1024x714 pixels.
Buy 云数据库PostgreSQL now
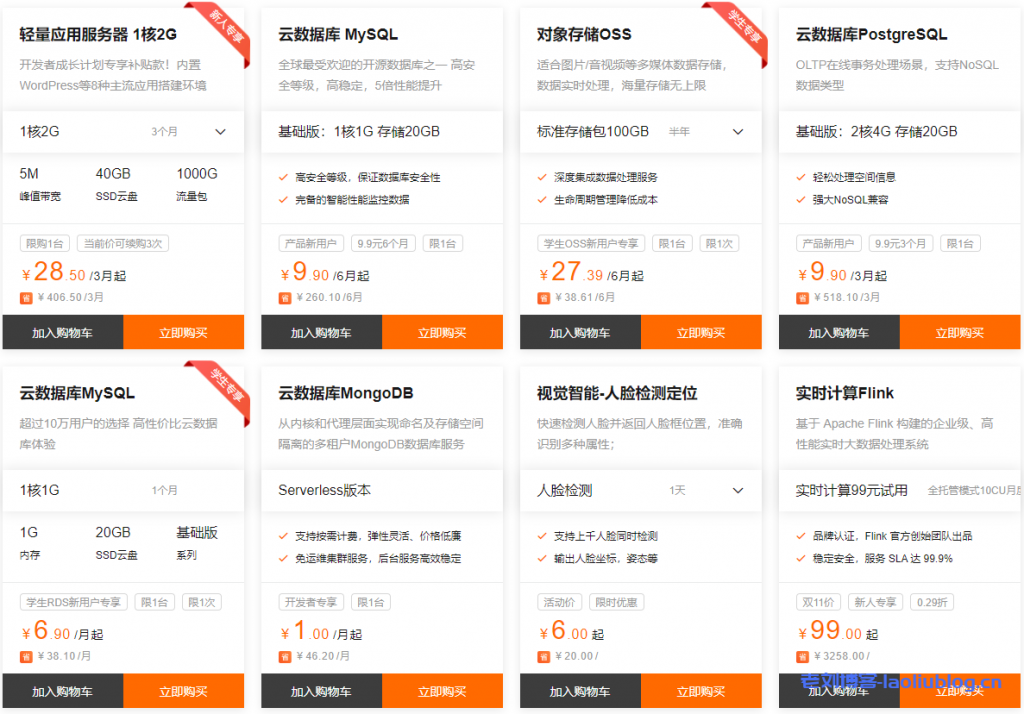tap(959, 333)
